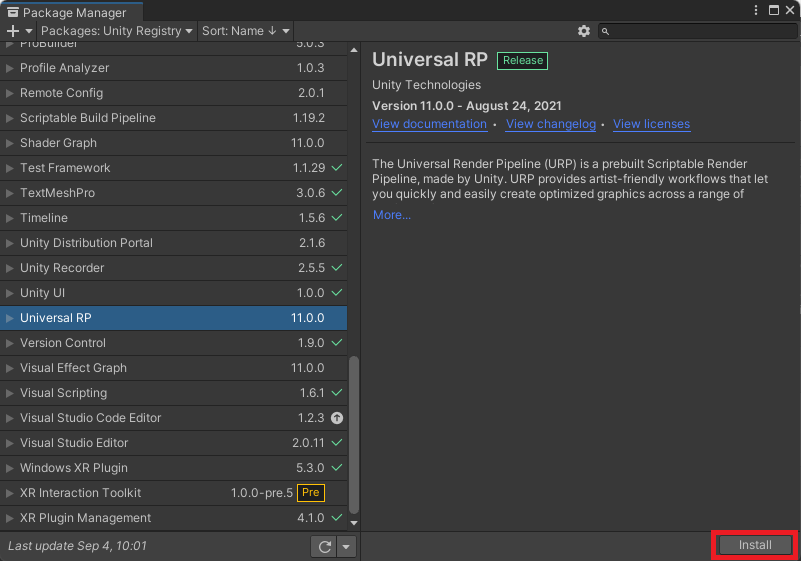Expand the Visual Scripting package row
This screenshot has height=561, width=801.
coord(9,393)
